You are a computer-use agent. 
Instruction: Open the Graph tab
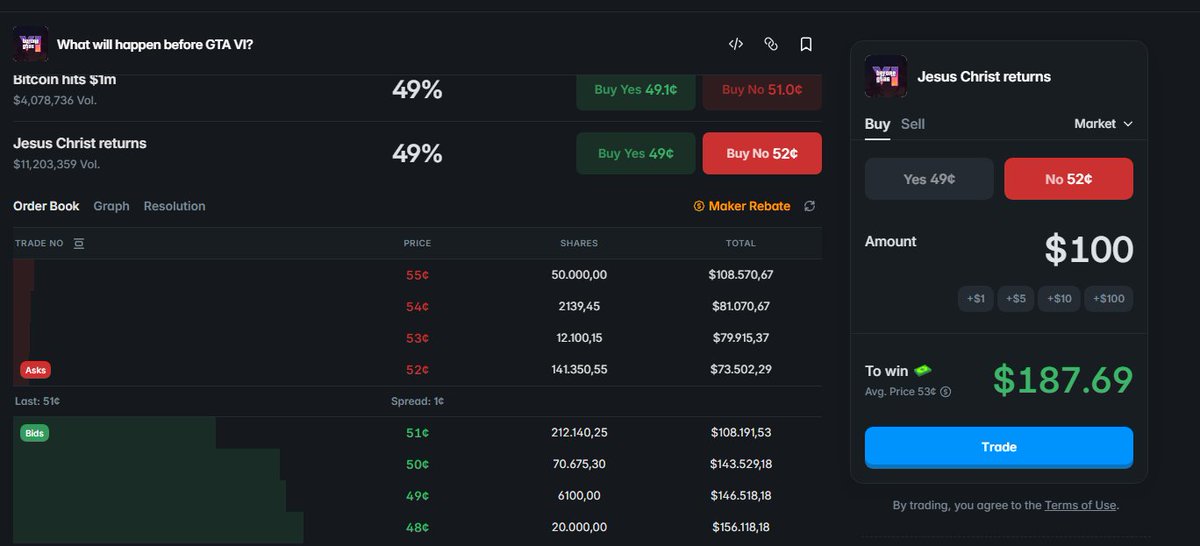[x=111, y=206]
